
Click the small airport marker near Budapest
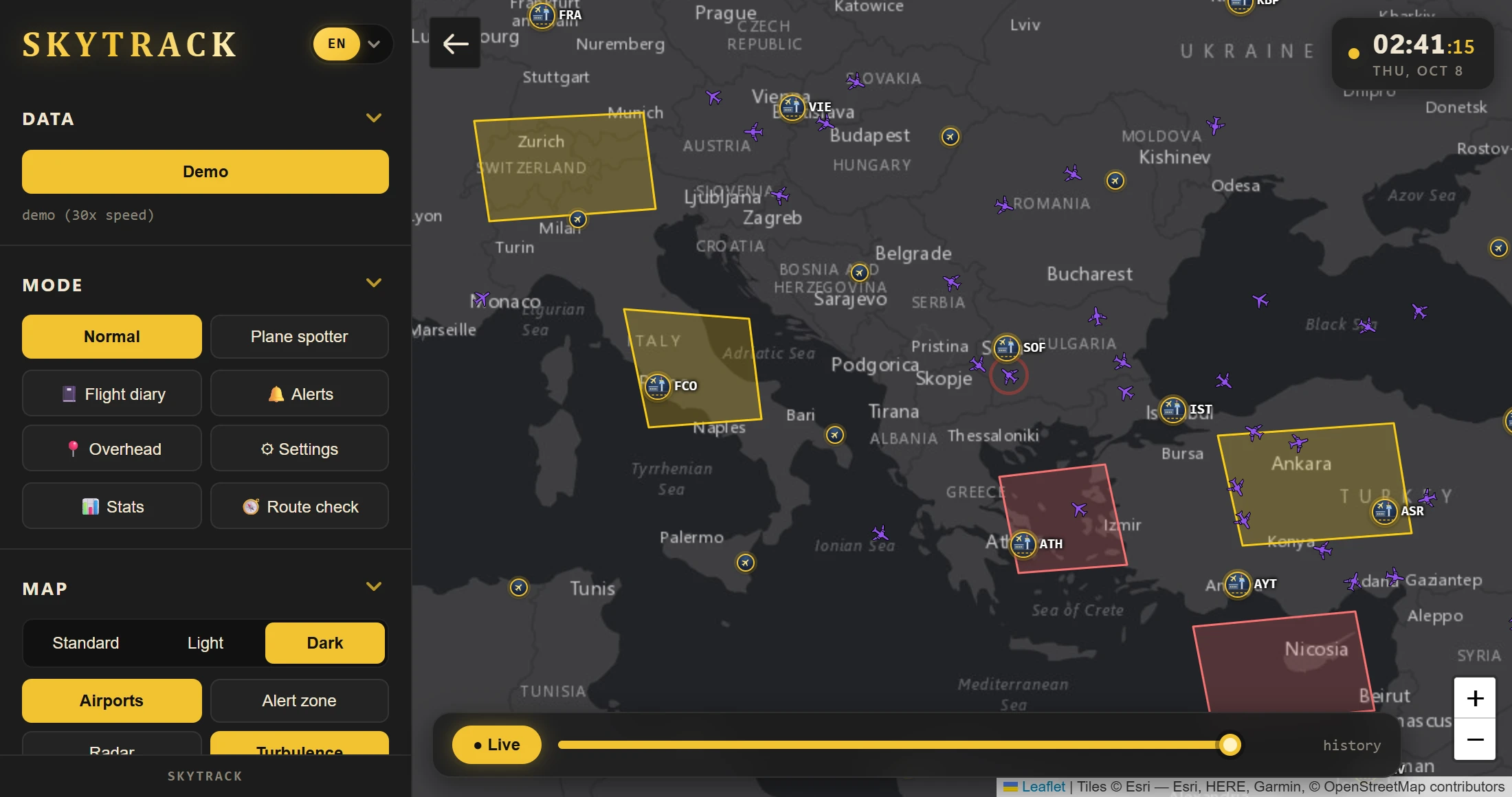point(950,137)
